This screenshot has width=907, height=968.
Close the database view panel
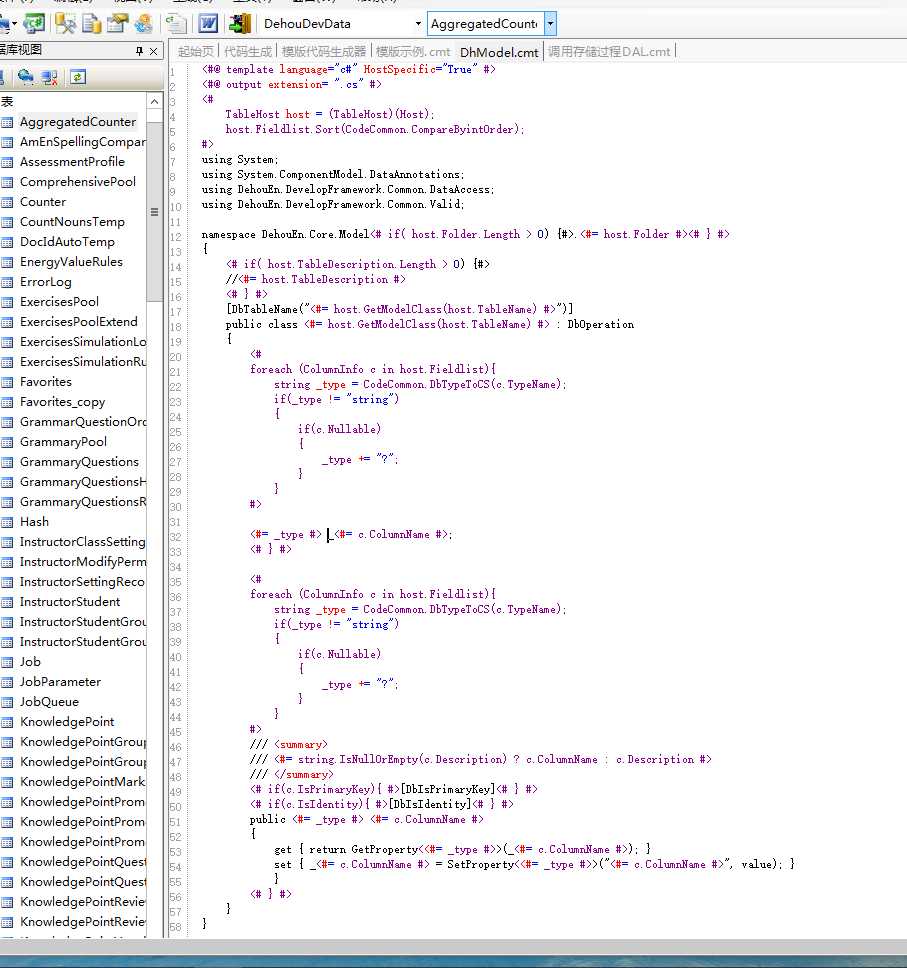click(x=154, y=51)
